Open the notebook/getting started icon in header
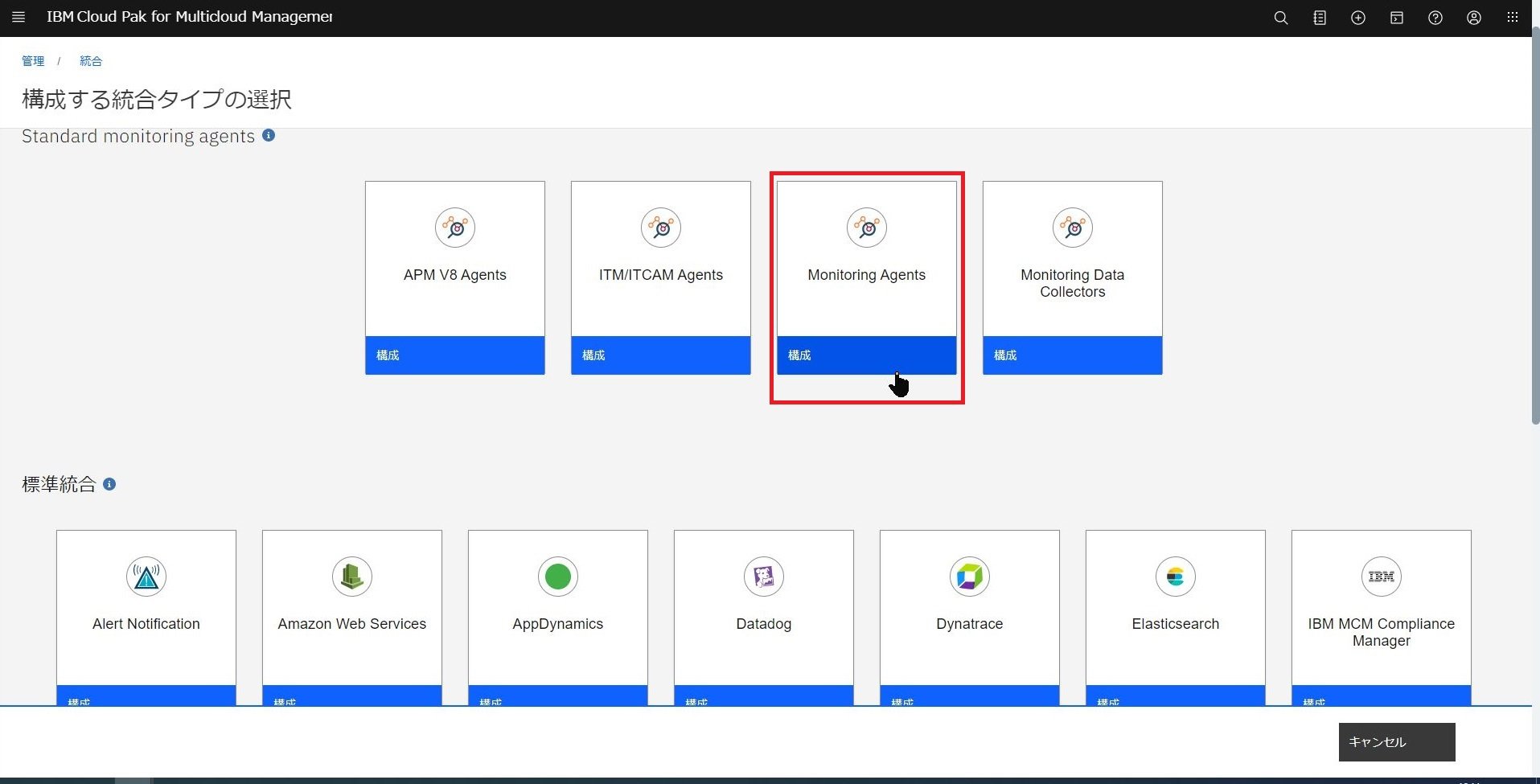 point(1320,18)
